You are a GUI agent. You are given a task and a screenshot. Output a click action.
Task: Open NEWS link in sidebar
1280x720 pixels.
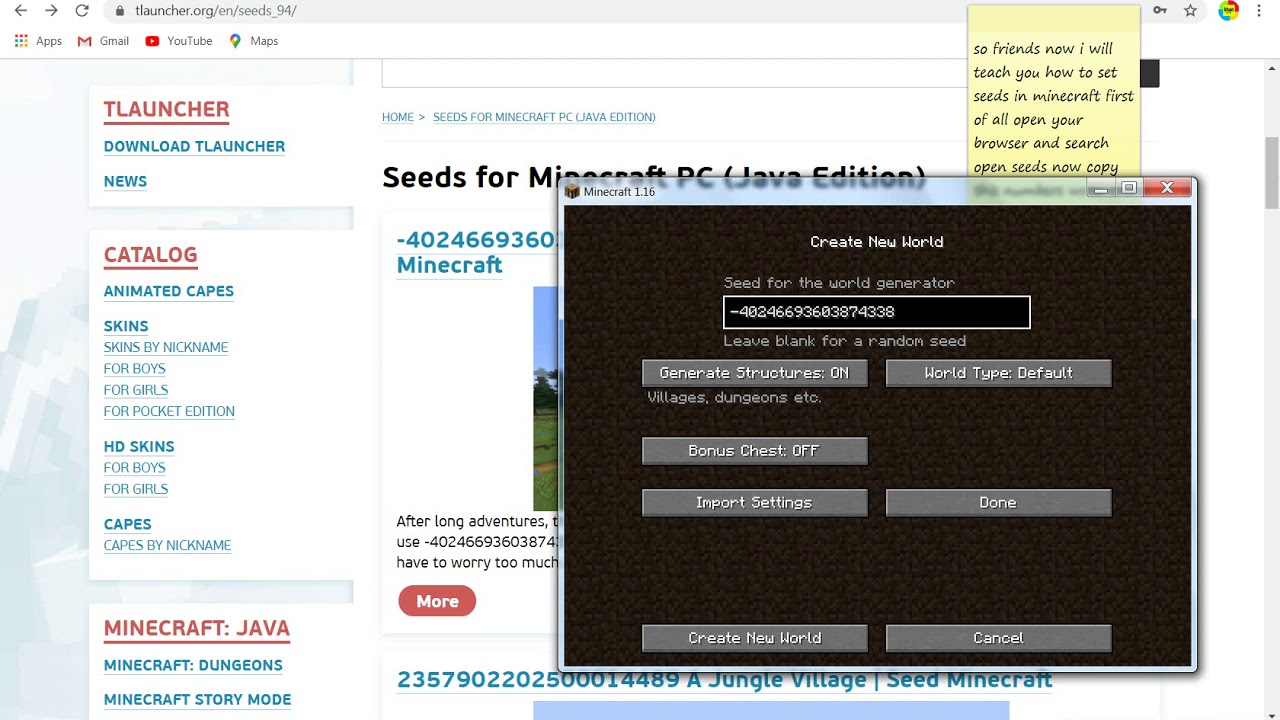click(x=125, y=181)
